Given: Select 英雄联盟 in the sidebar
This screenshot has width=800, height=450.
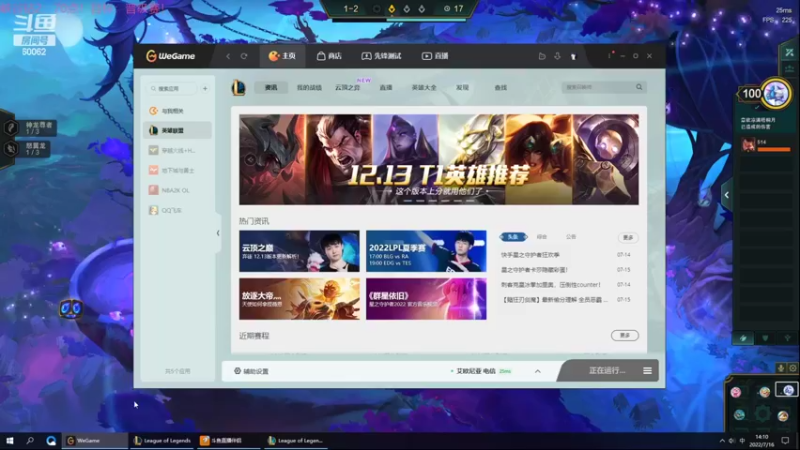Looking at the screenshot, I should click(177, 131).
